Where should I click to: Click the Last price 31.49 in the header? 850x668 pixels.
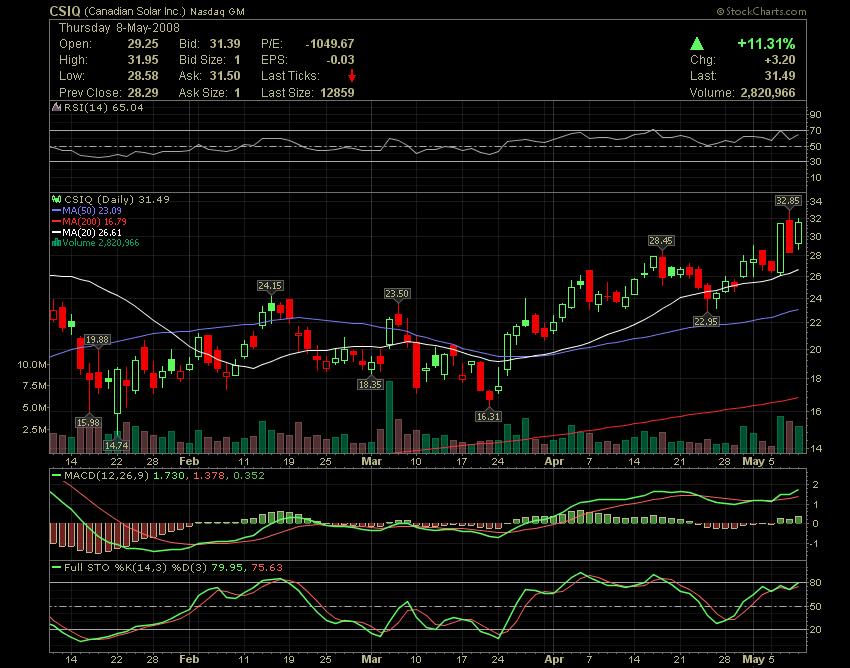[x=780, y=76]
